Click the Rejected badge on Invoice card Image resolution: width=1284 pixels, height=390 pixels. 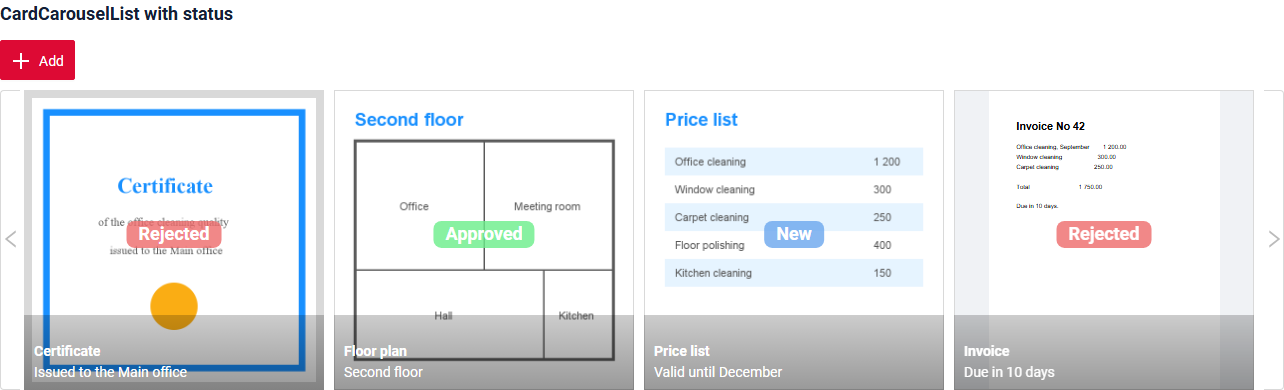point(1104,234)
